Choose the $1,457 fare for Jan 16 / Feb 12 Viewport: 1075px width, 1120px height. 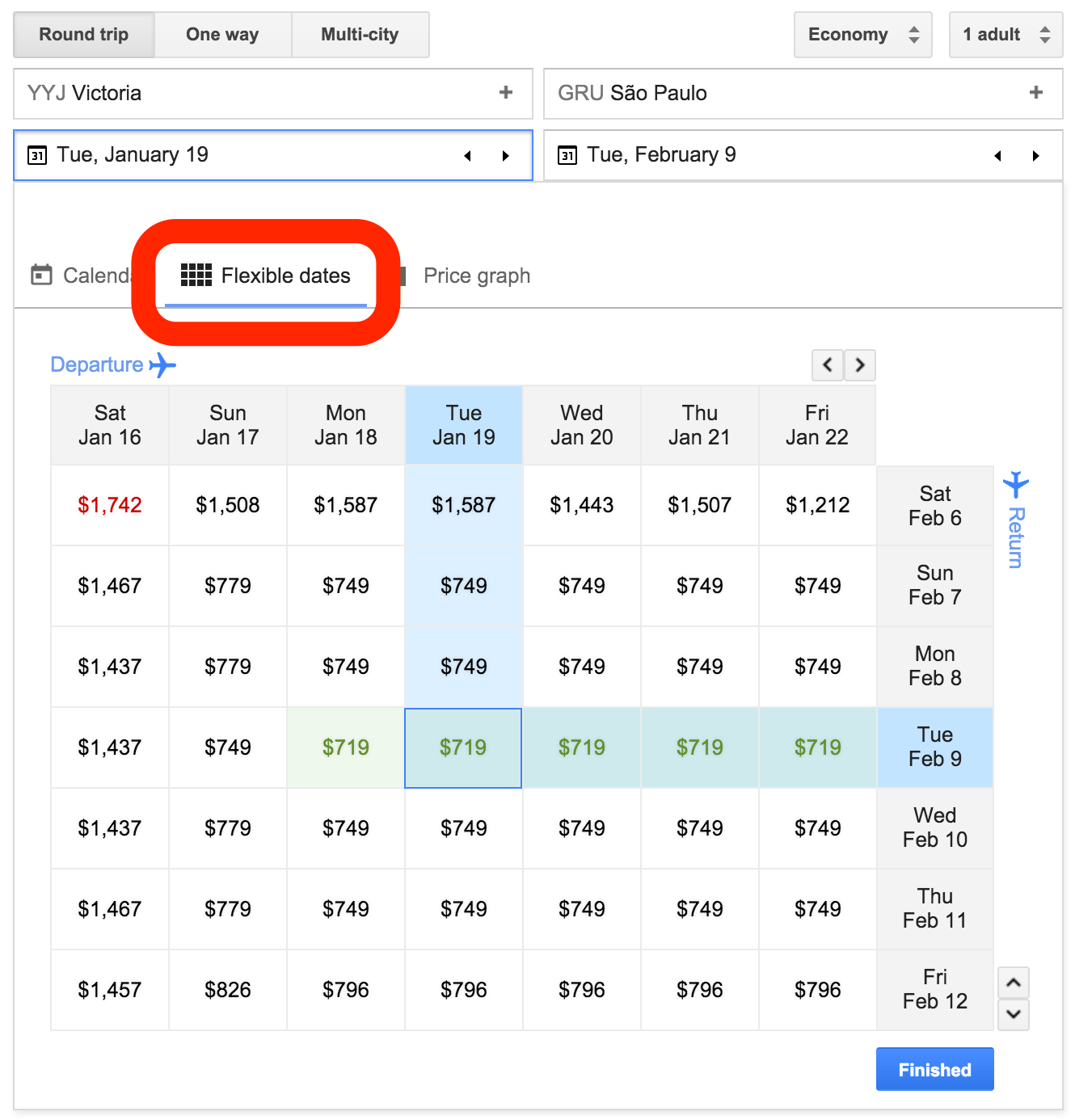coord(110,990)
